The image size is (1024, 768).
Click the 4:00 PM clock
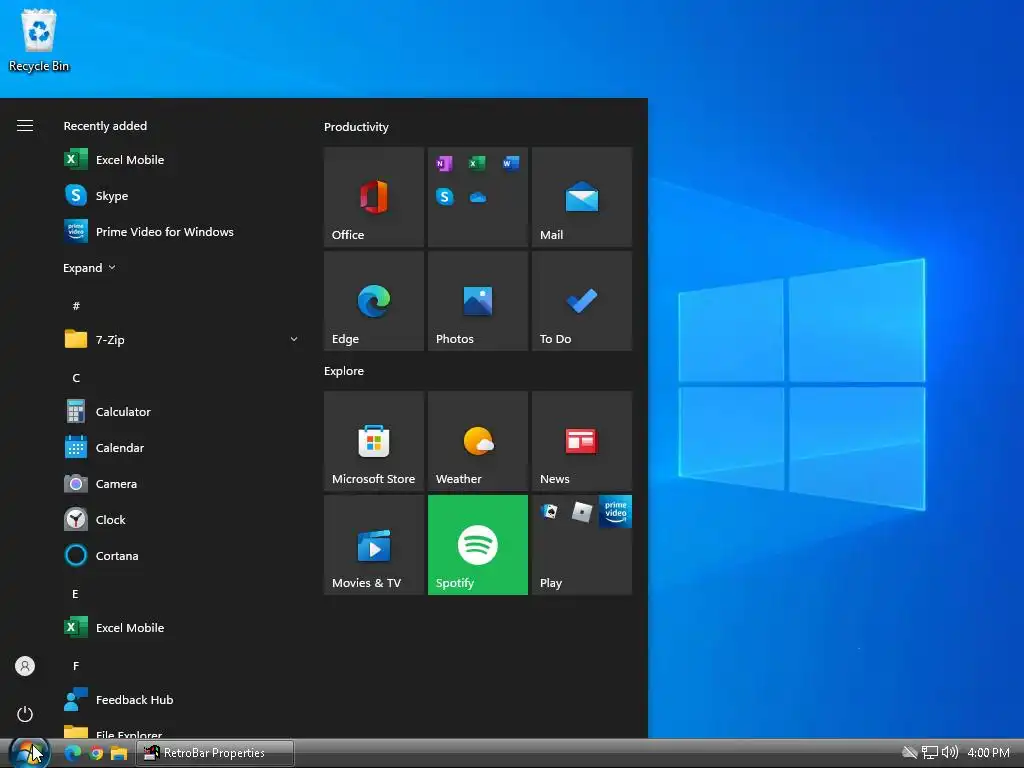988,753
